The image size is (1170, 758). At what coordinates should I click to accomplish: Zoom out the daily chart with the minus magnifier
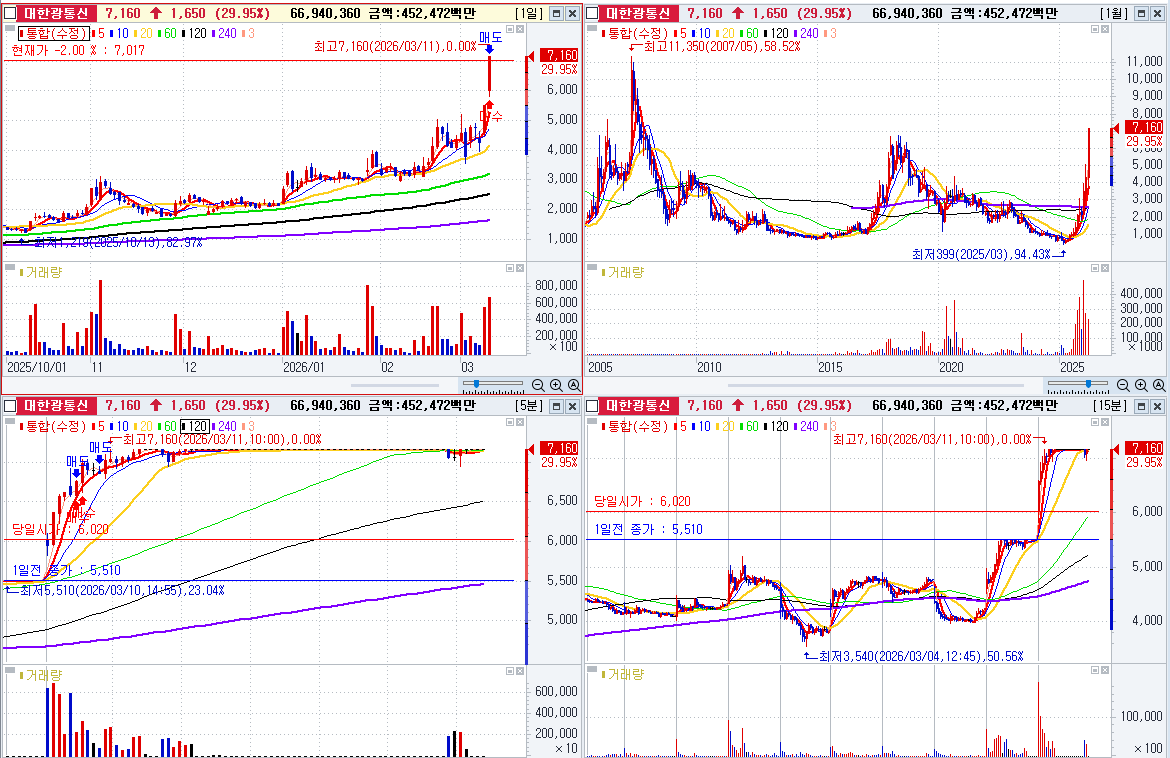pos(538,385)
